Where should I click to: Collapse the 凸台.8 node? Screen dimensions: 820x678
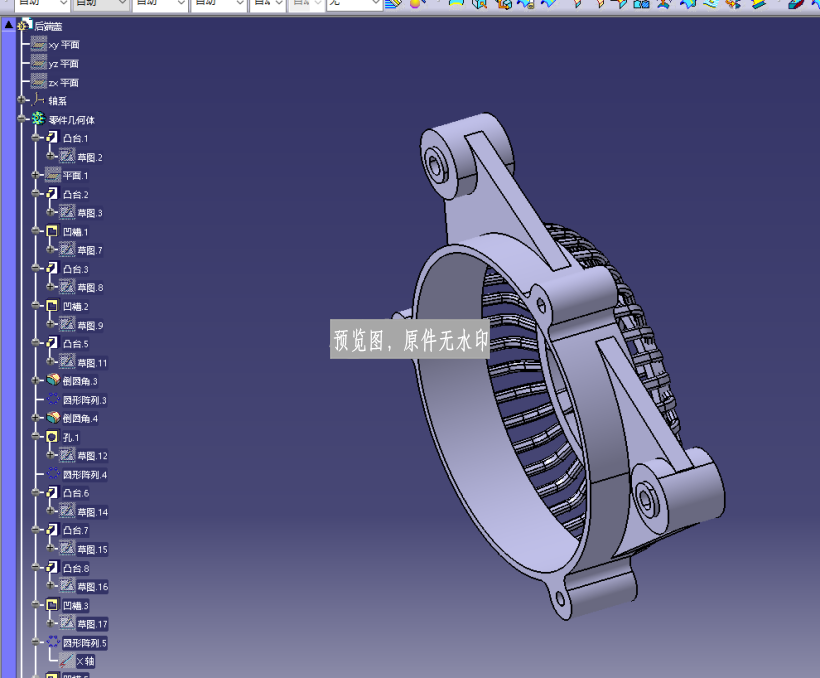[36, 567]
